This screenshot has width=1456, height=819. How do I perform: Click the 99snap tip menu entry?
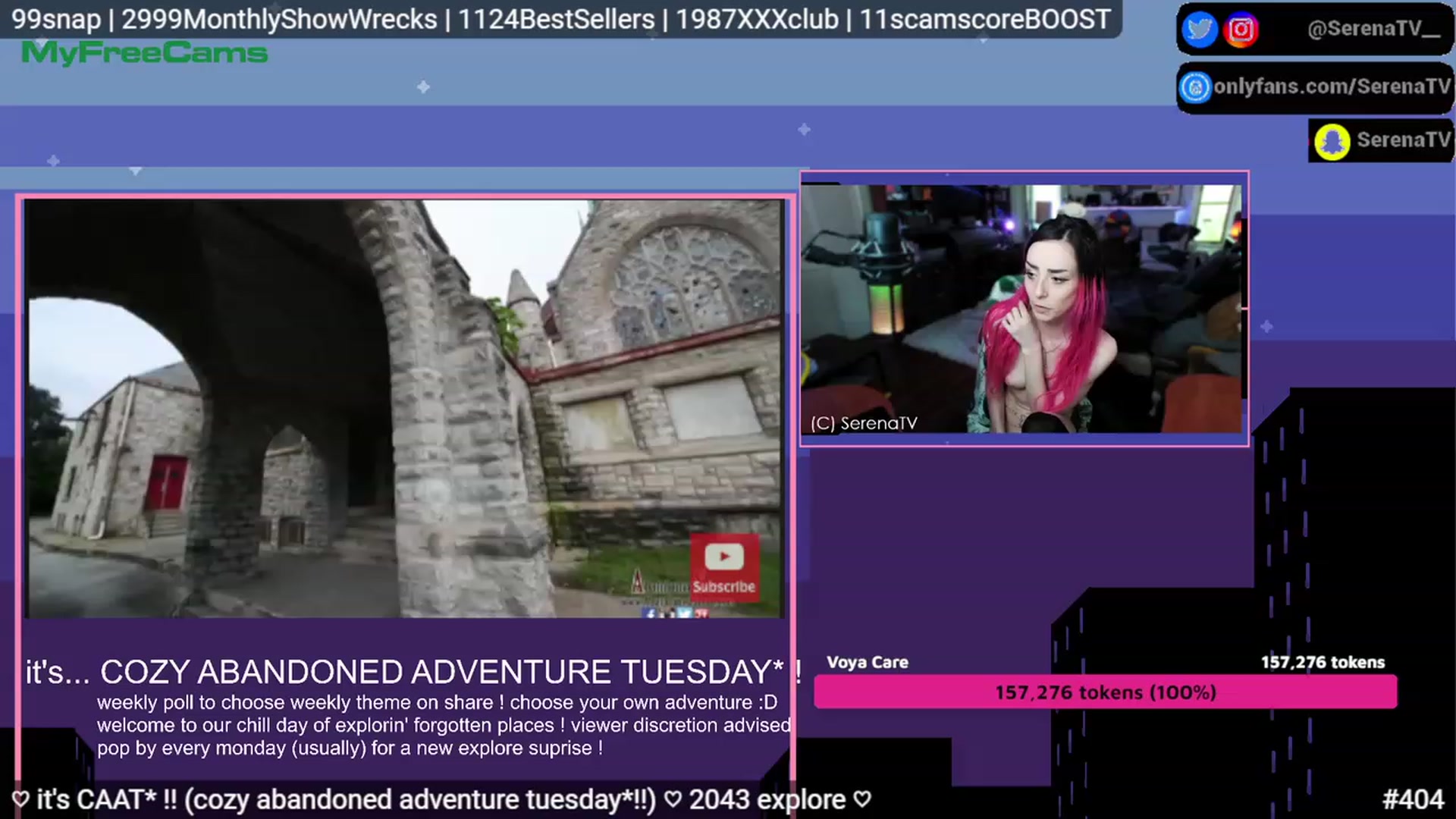[56, 19]
